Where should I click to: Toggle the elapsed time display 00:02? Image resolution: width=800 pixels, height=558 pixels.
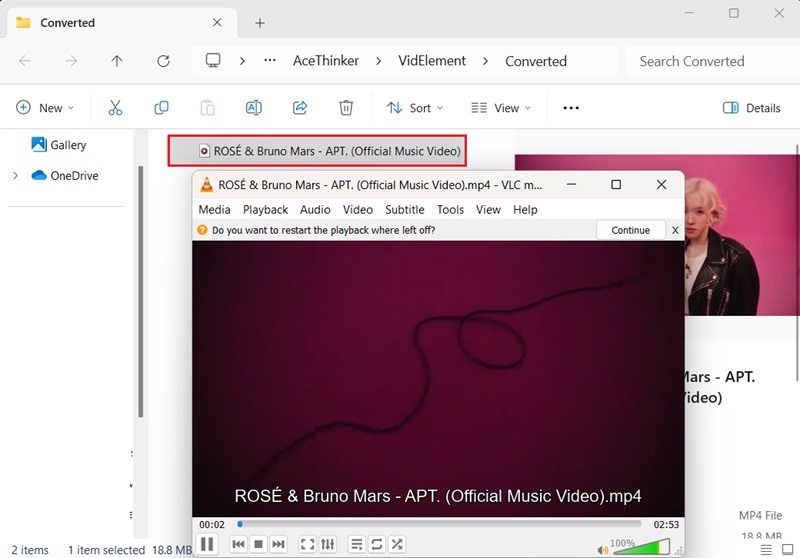point(212,524)
